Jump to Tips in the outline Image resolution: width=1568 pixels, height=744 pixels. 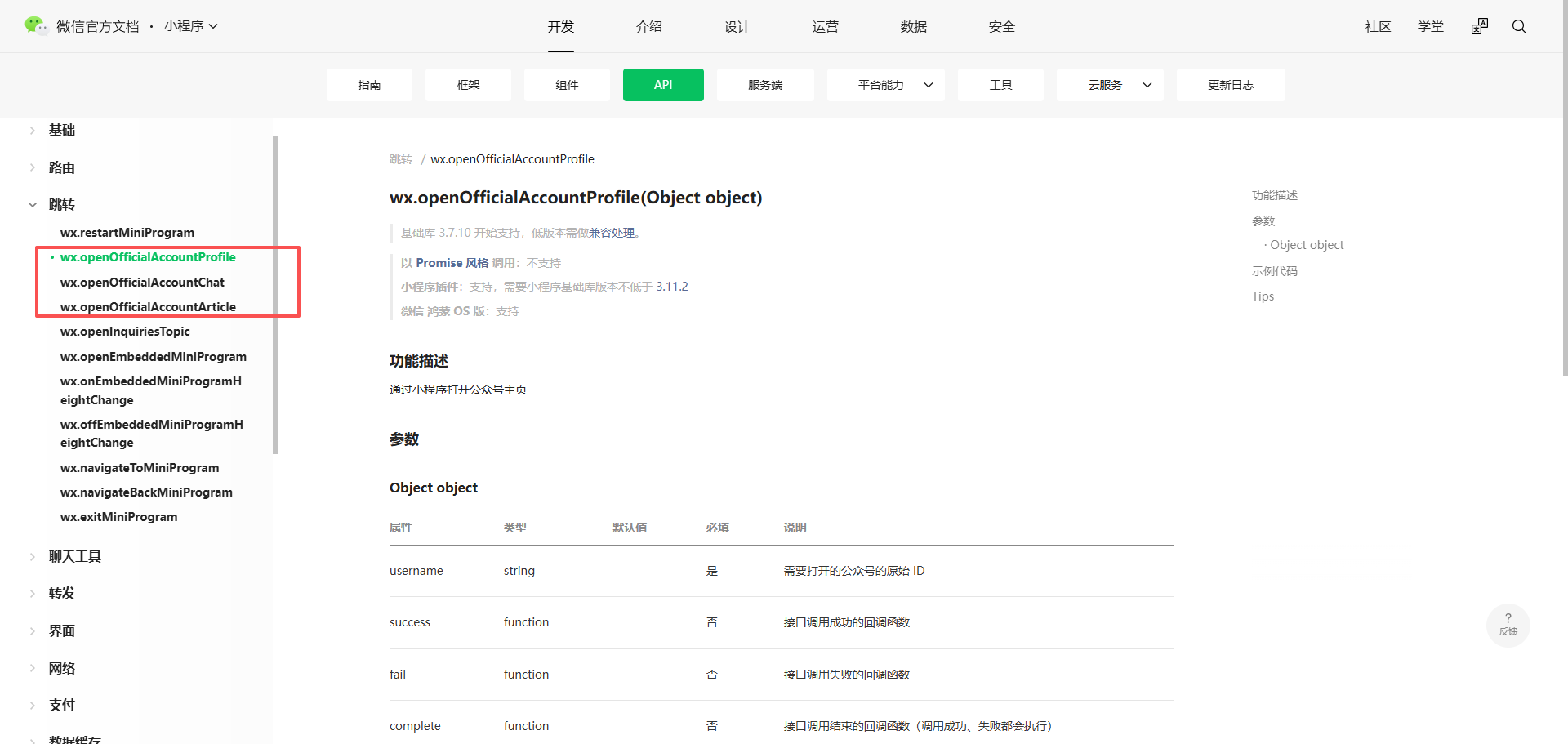point(1263,296)
